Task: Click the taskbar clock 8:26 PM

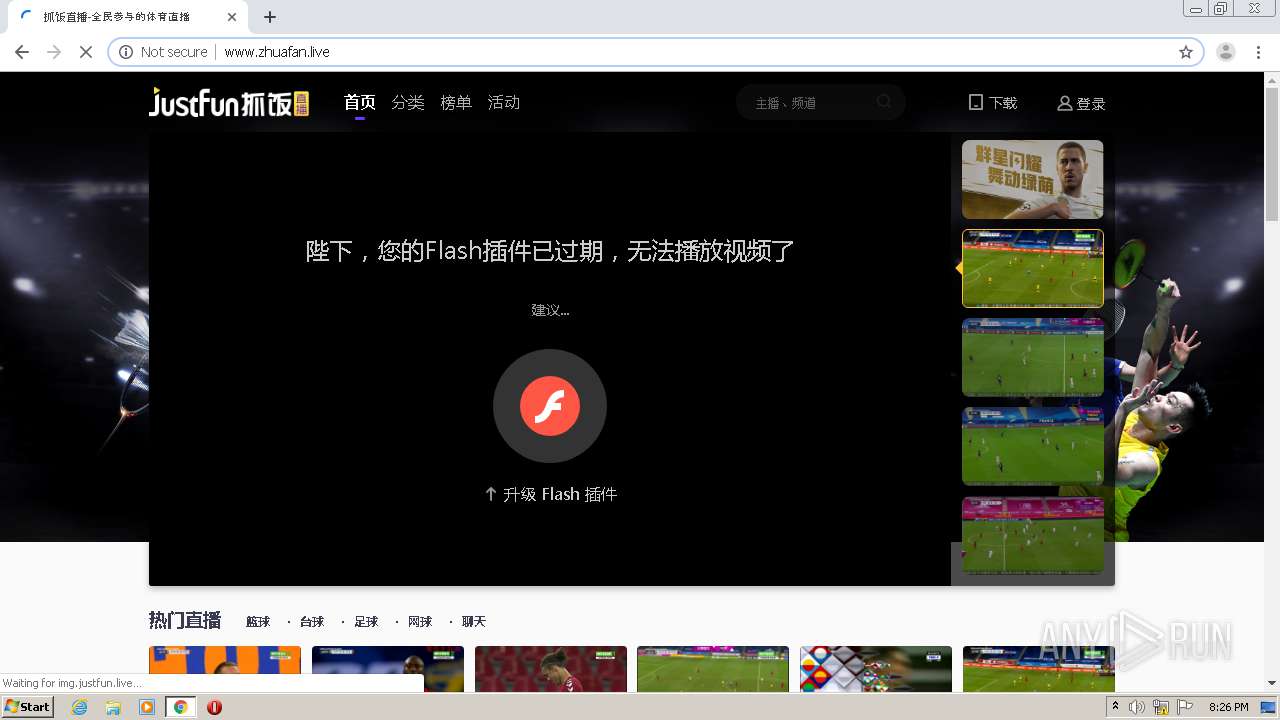Action: click(1229, 707)
